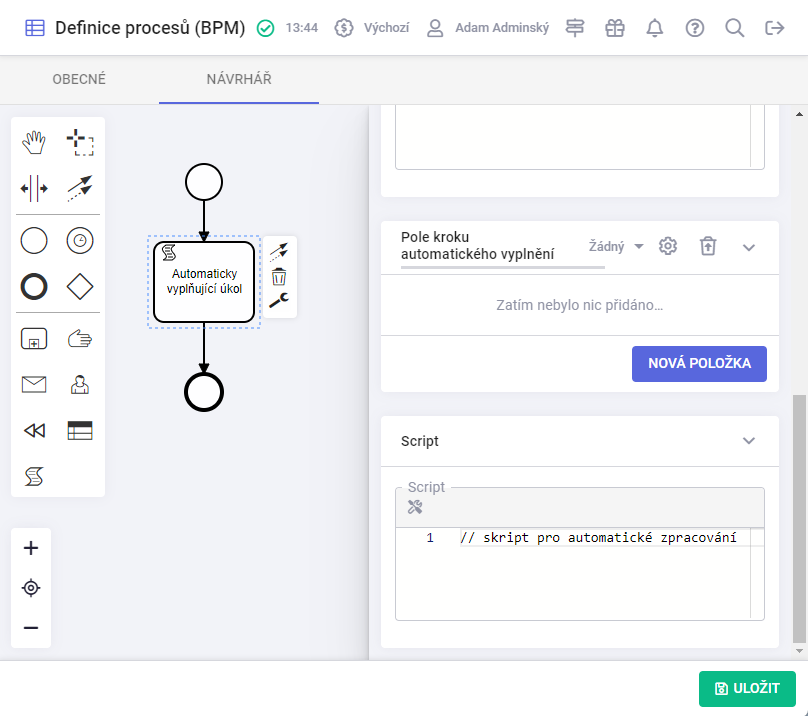Connect selected task using context pad arrow

[279, 252]
